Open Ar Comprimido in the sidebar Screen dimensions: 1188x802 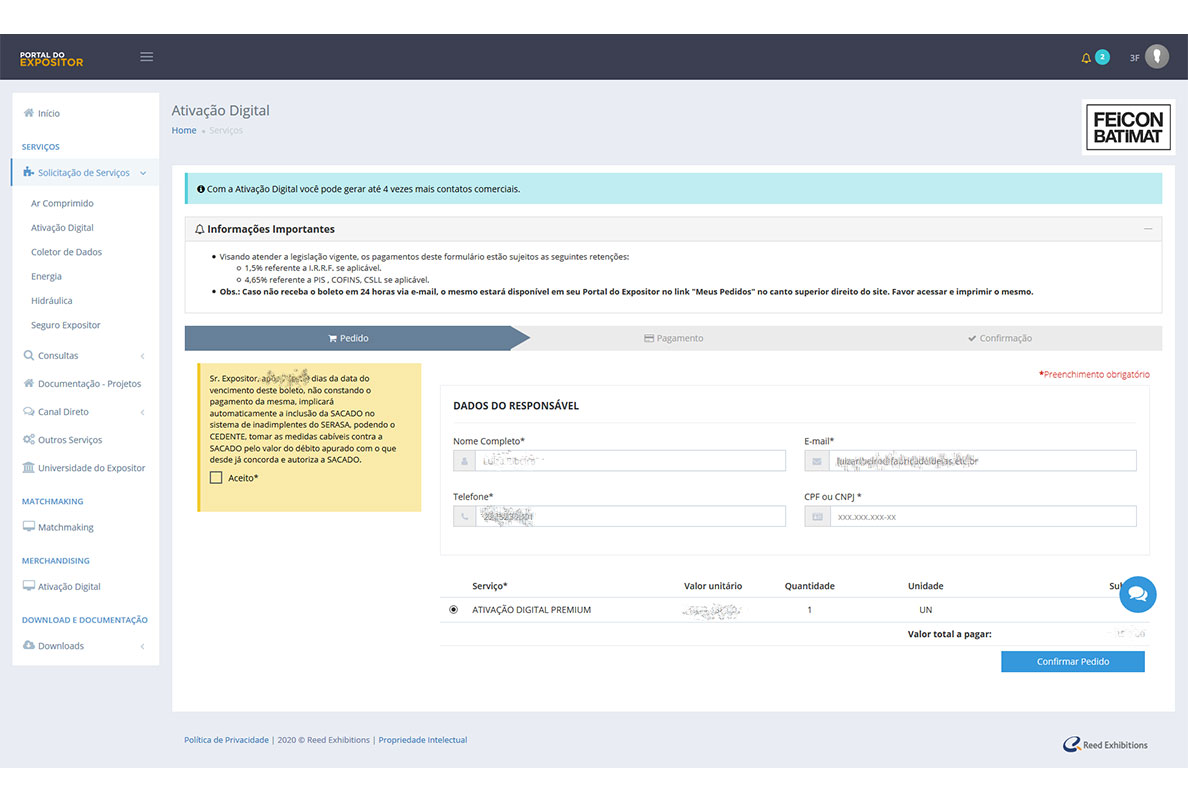tap(62, 203)
